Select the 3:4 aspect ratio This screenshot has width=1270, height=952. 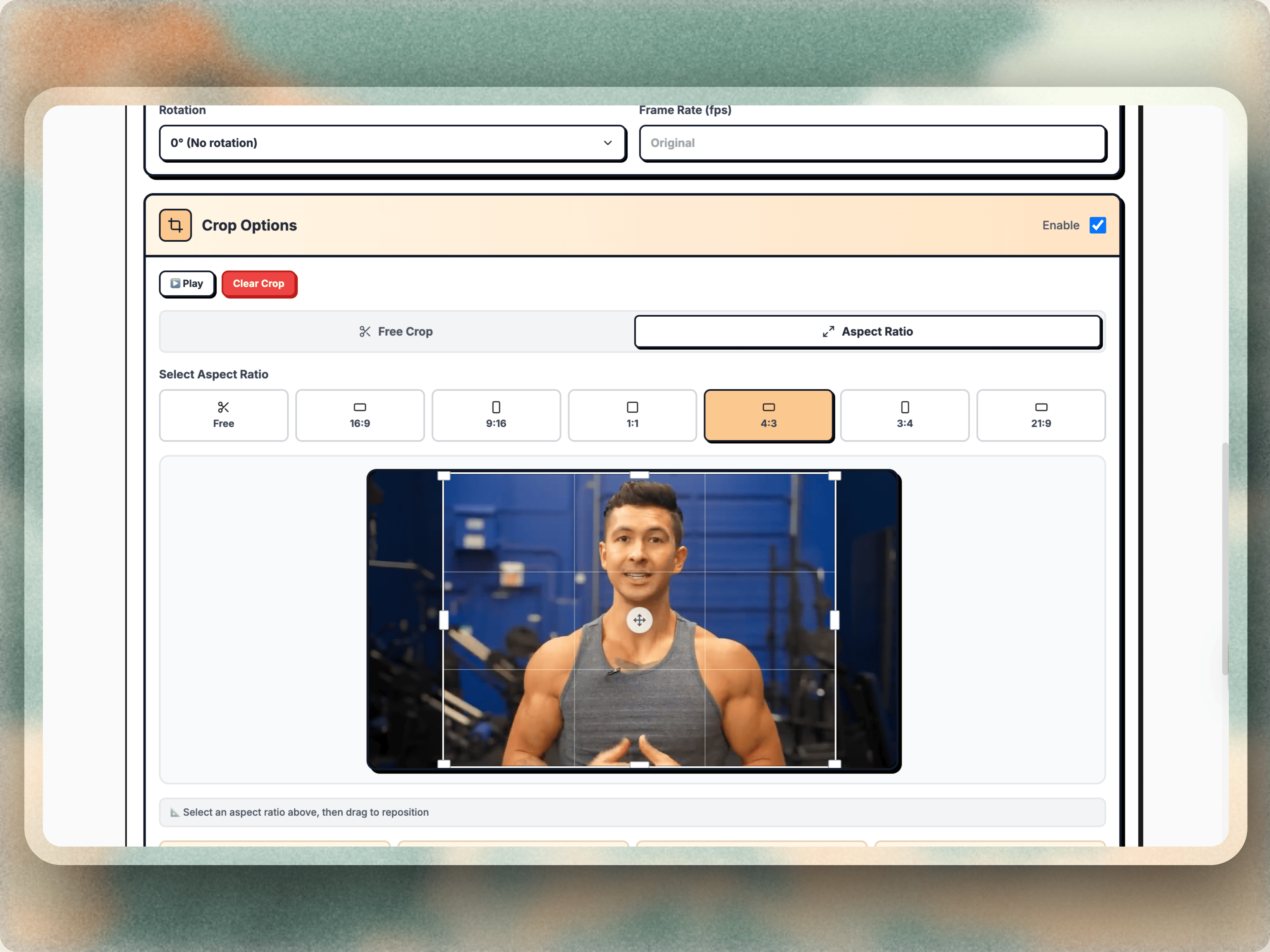(905, 416)
